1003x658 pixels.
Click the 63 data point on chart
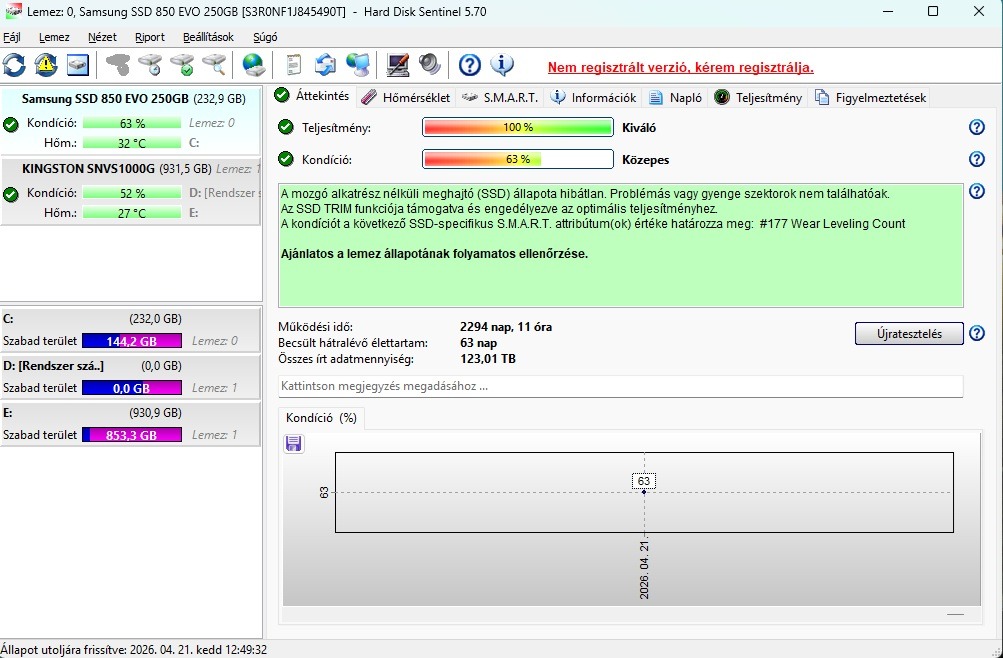pos(644,492)
